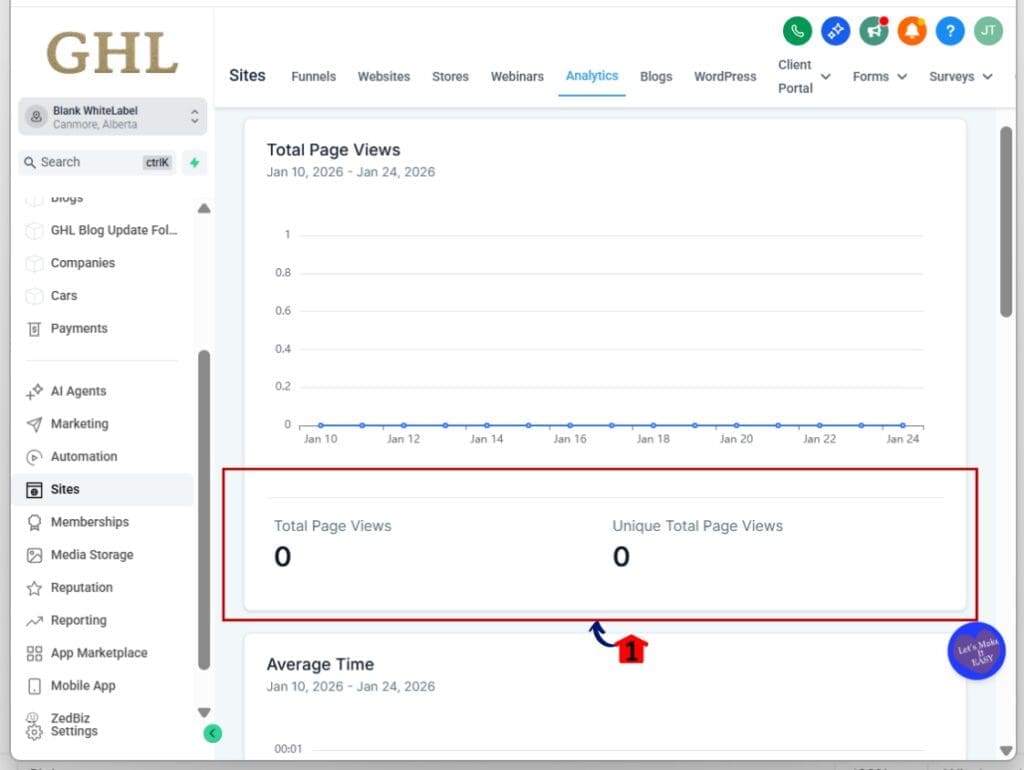Collapse sidebar with the green arrow button
Image resolution: width=1024 pixels, height=770 pixels.
(212, 733)
